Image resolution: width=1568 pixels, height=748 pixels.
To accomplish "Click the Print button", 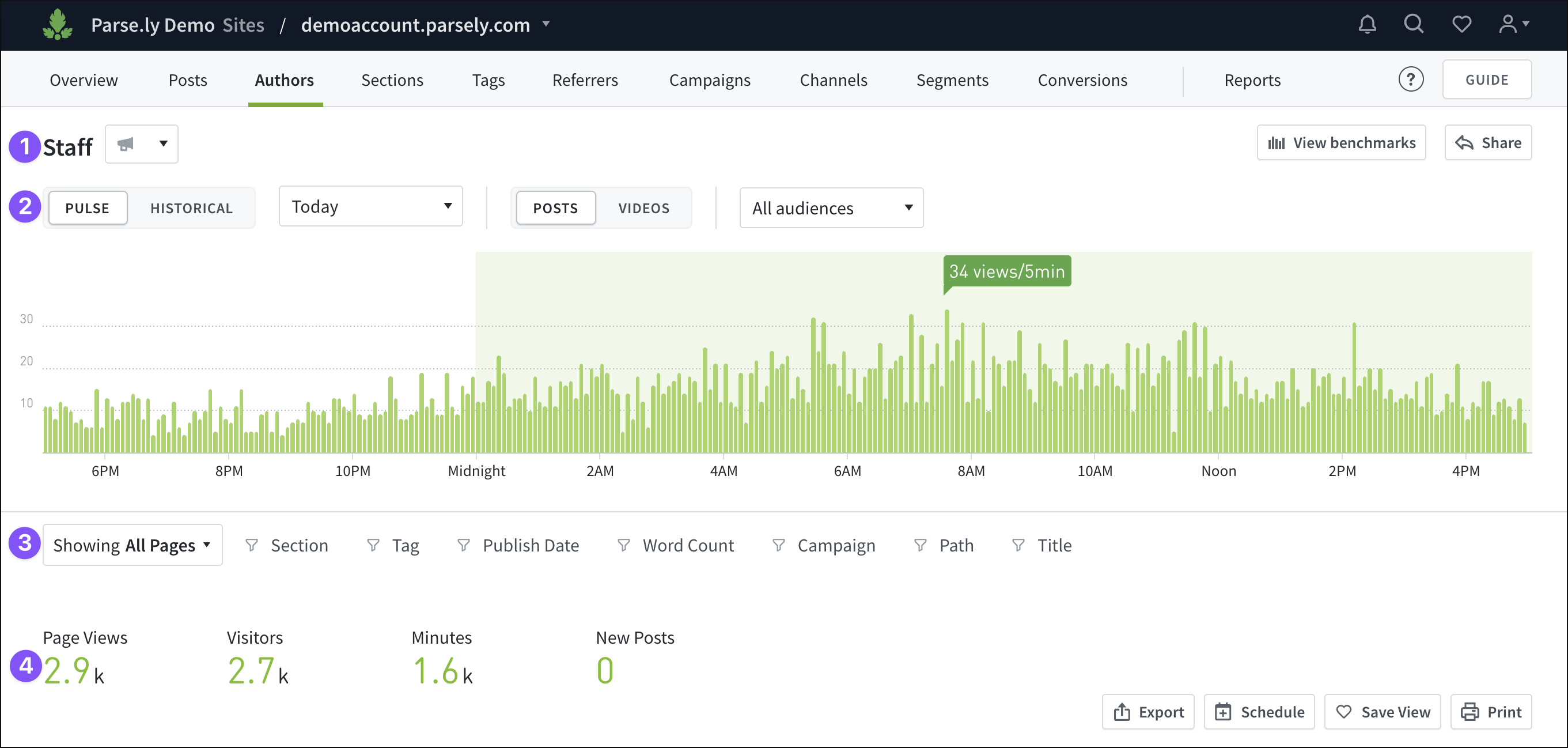I will (x=1491, y=712).
